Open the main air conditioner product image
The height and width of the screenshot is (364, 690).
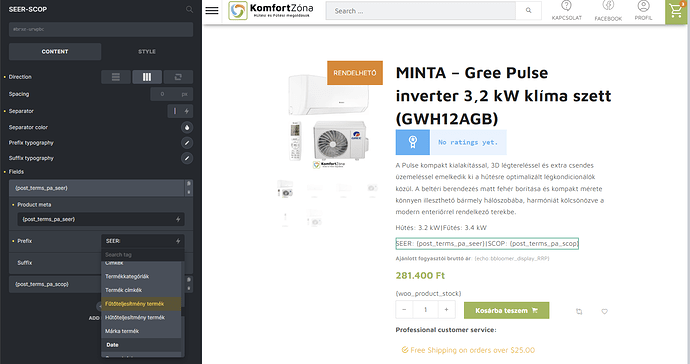click(x=330, y=121)
